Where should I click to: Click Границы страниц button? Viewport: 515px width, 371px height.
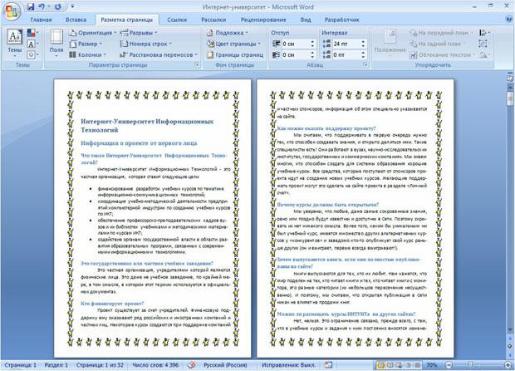235,55
